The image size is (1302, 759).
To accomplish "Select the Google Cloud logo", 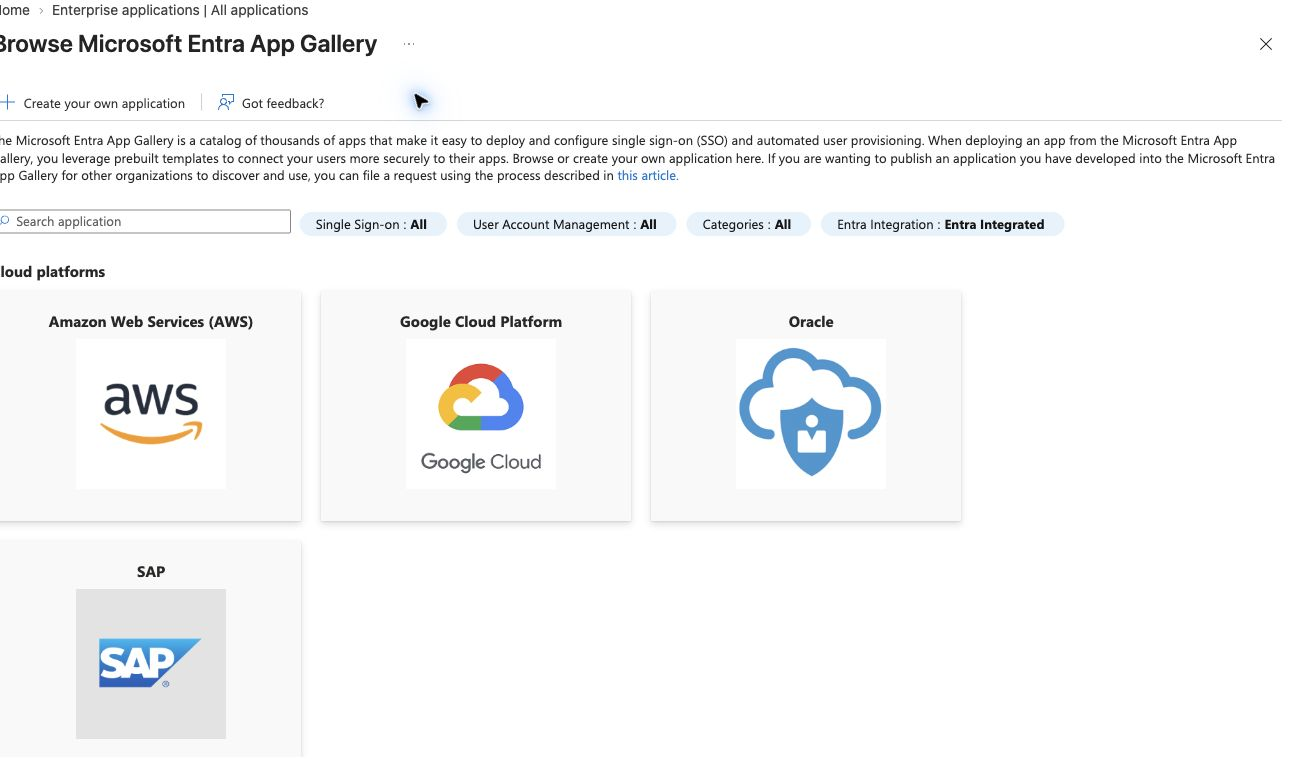I will 481,414.
